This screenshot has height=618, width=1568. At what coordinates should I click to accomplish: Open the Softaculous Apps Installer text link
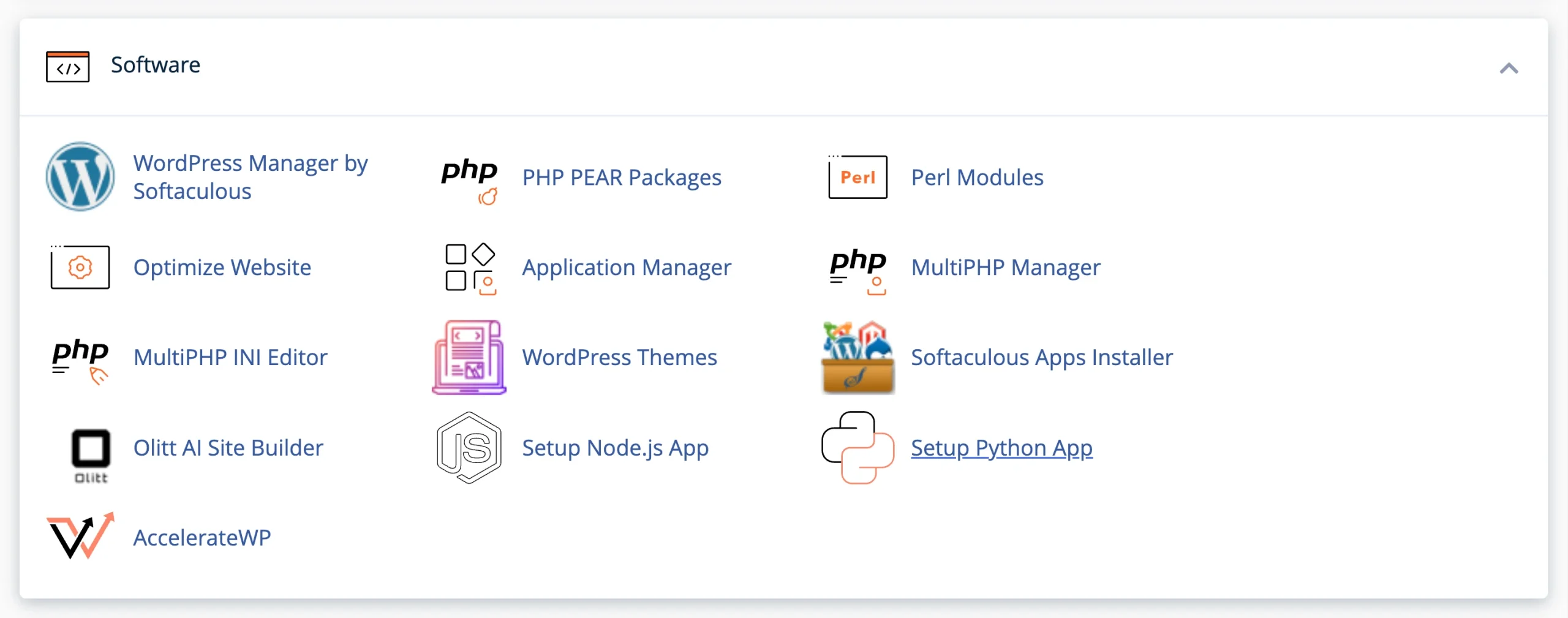pos(1042,357)
